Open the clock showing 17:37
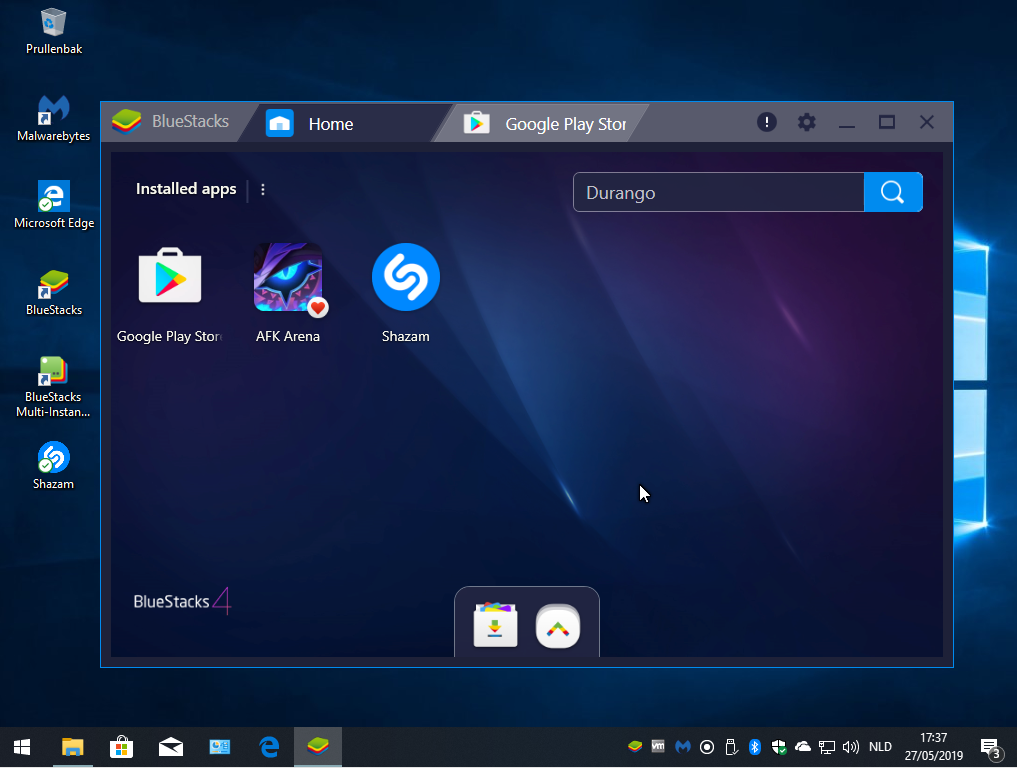The width and height of the screenshot is (1017, 768). 933,747
